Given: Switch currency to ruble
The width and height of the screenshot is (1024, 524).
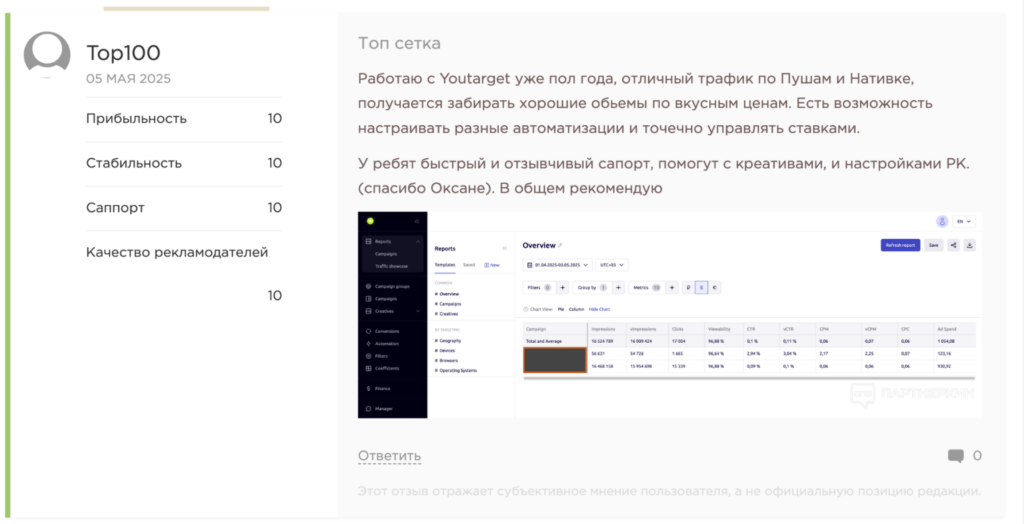Looking at the screenshot, I should point(688,287).
